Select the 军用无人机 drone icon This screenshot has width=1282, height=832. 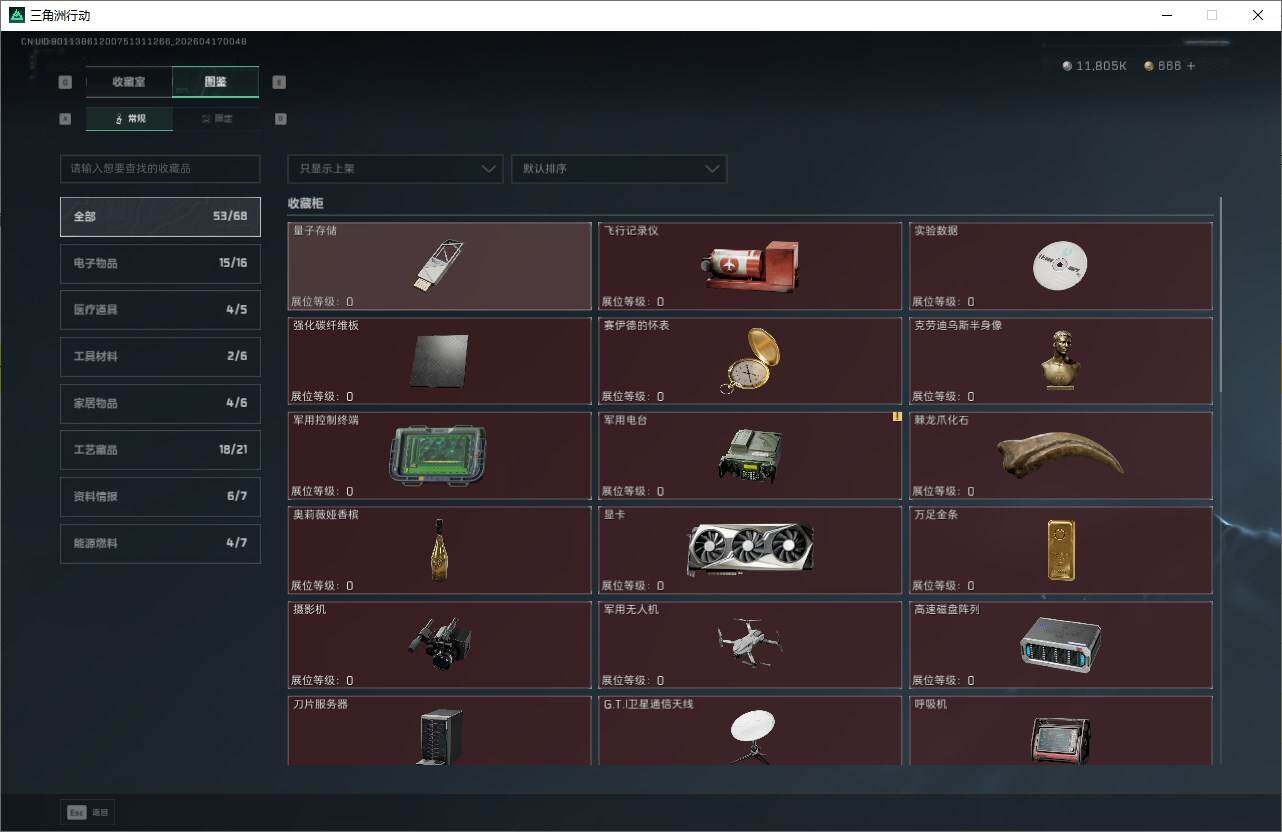click(750, 642)
